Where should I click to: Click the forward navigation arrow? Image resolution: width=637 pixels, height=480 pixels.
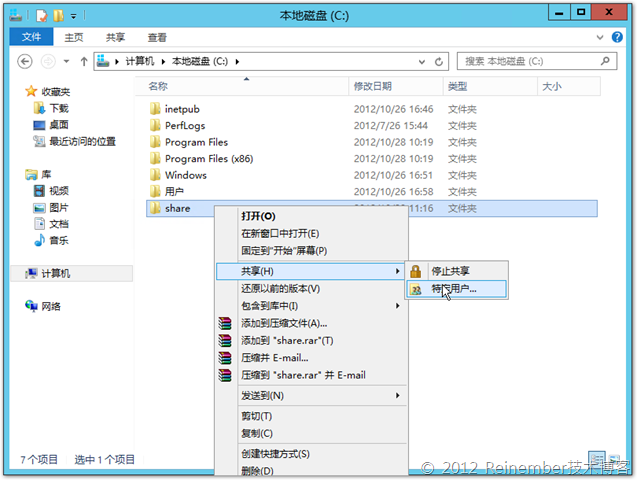[48, 62]
